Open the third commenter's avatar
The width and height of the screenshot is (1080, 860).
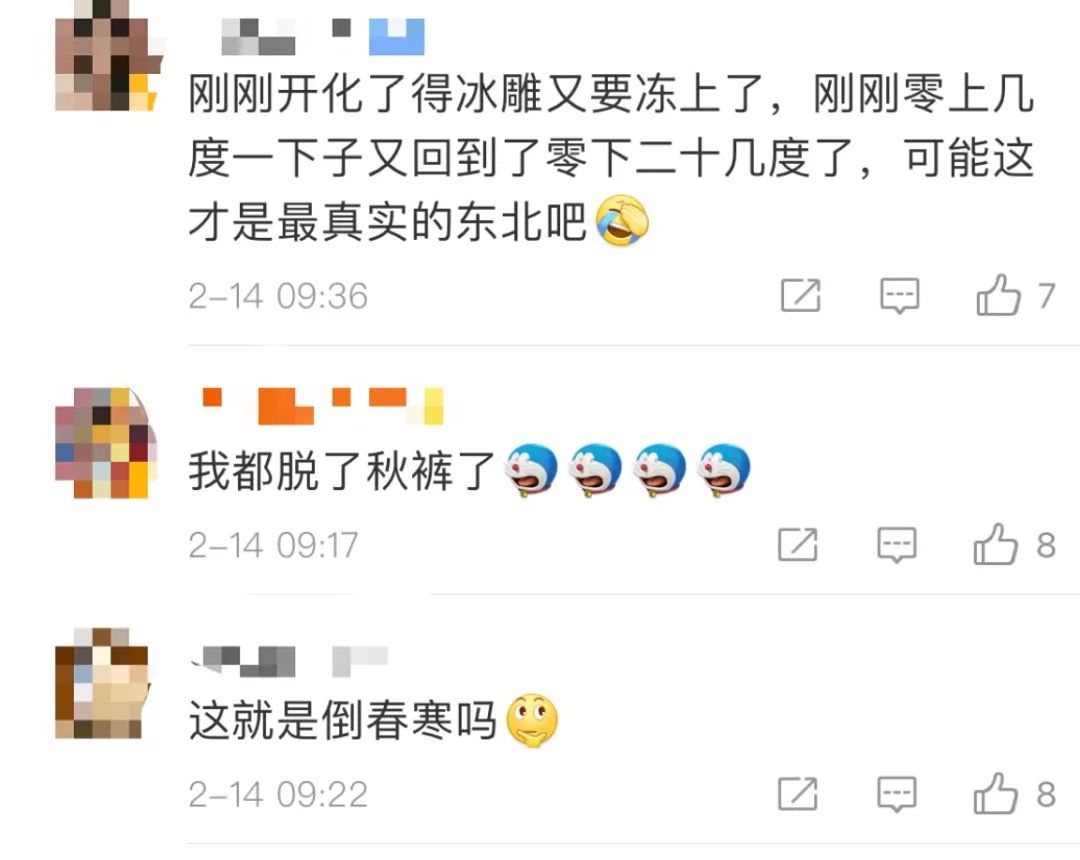(x=103, y=683)
